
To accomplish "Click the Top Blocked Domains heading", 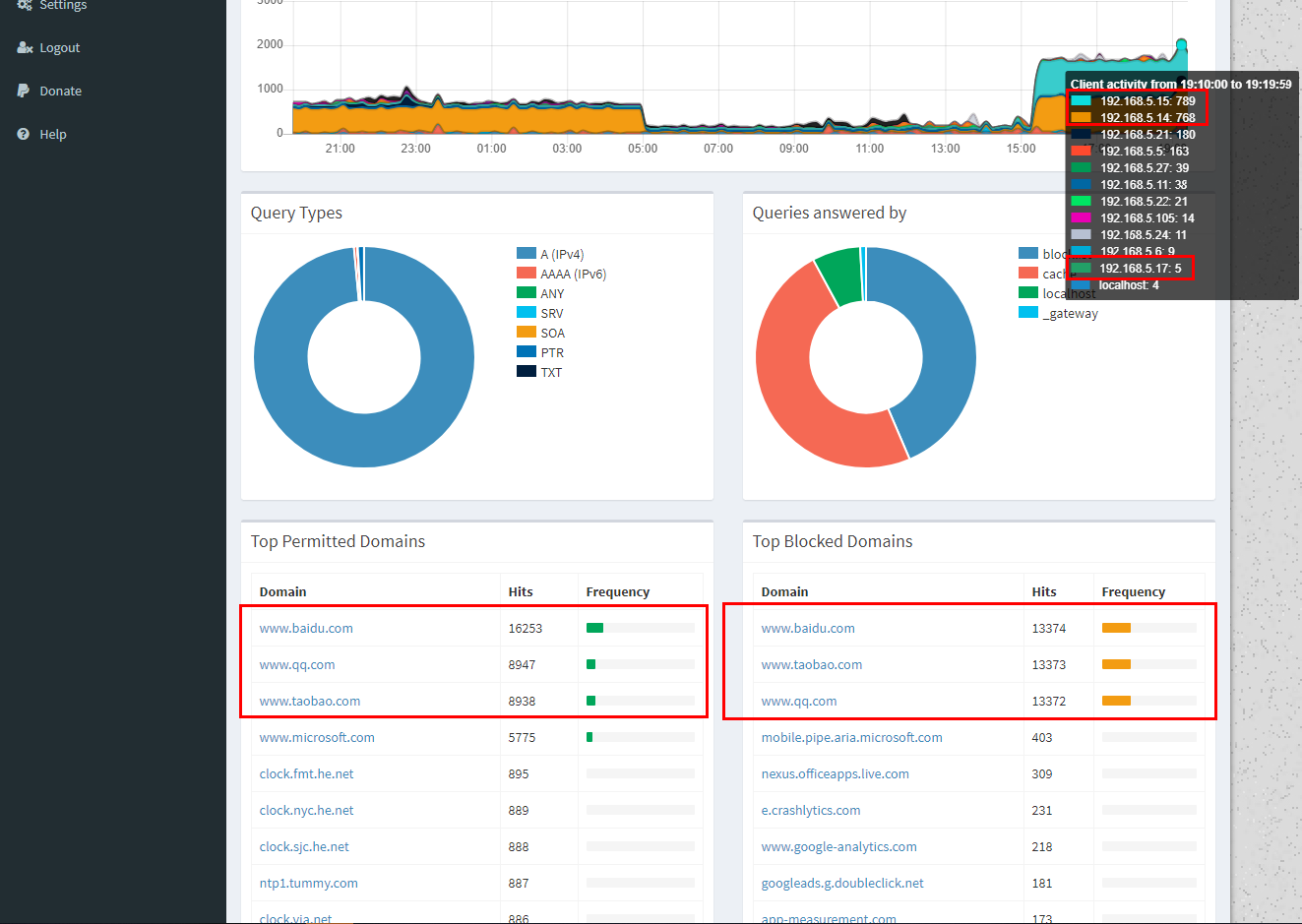I will [833, 541].
